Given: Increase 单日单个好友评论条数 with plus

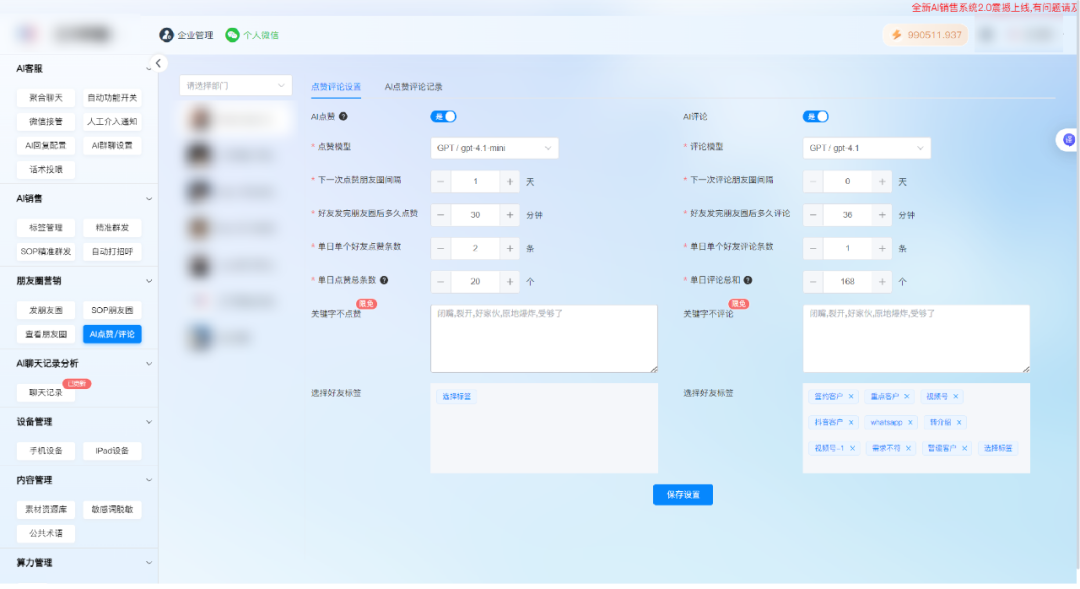Looking at the screenshot, I should (x=882, y=248).
